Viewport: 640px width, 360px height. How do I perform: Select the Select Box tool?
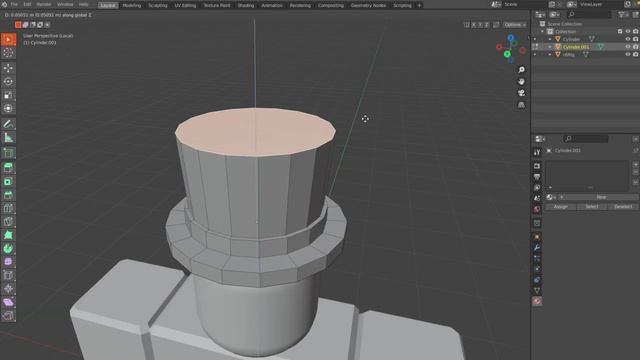click(8, 40)
